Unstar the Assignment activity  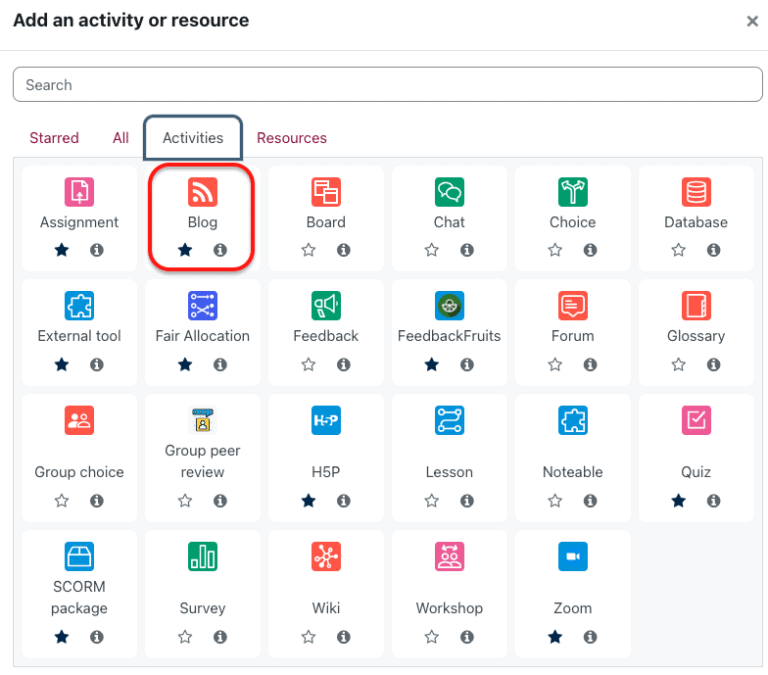click(x=62, y=250)
